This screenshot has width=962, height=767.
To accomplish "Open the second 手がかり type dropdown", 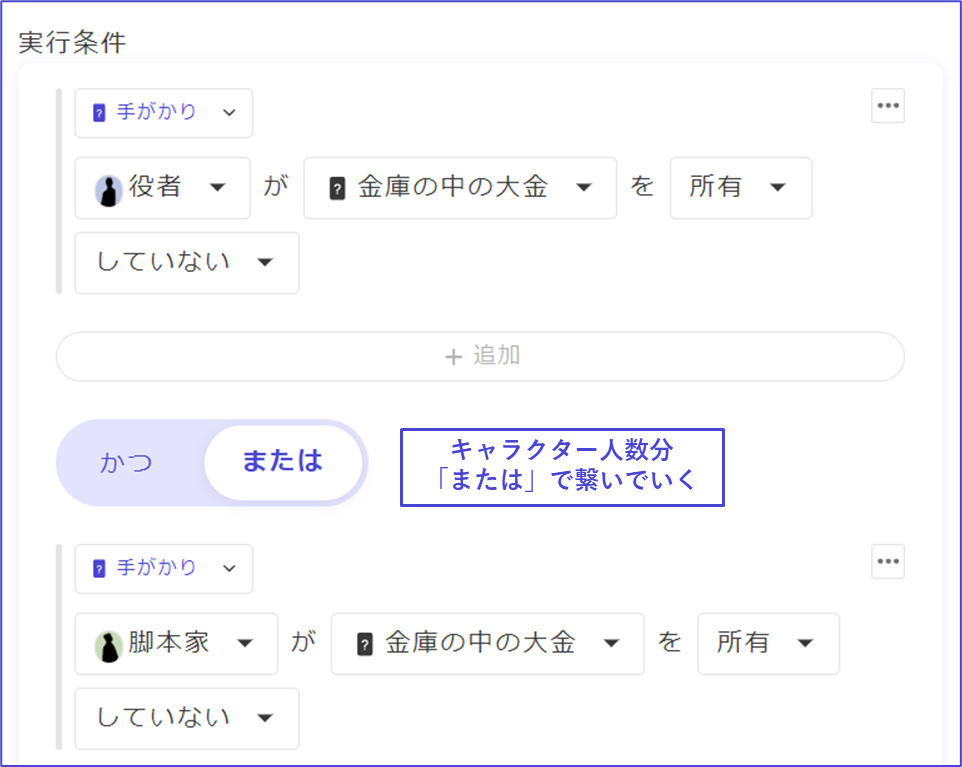I will coord(164,569).
